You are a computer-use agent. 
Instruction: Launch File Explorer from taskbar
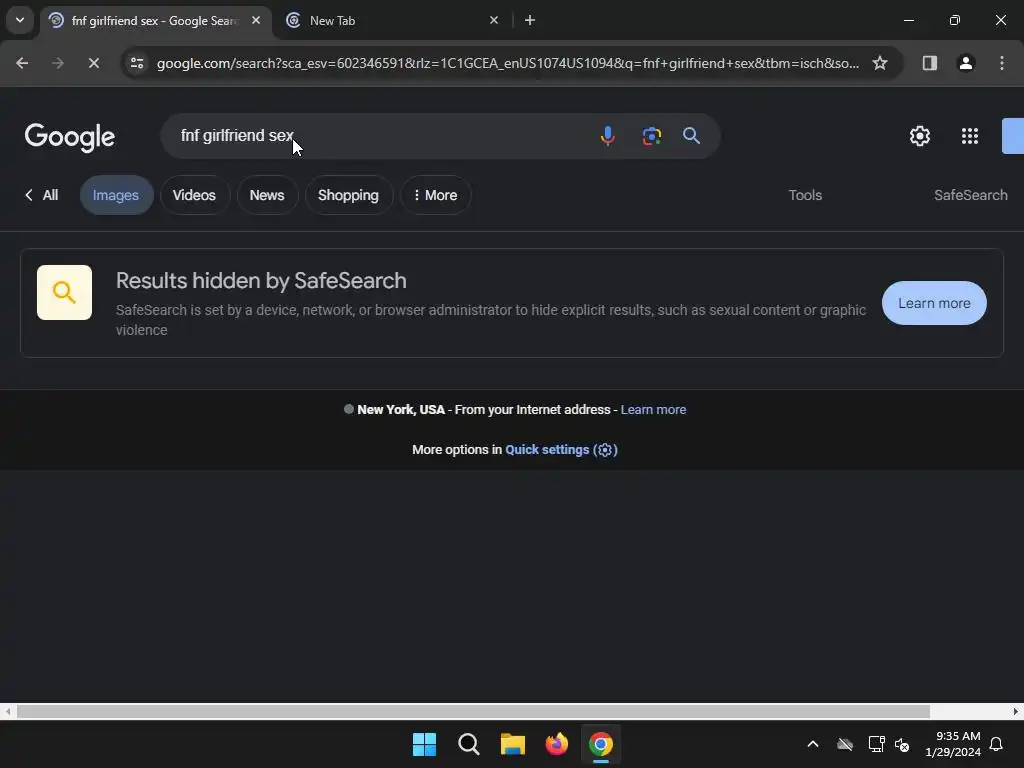[513, 744]
